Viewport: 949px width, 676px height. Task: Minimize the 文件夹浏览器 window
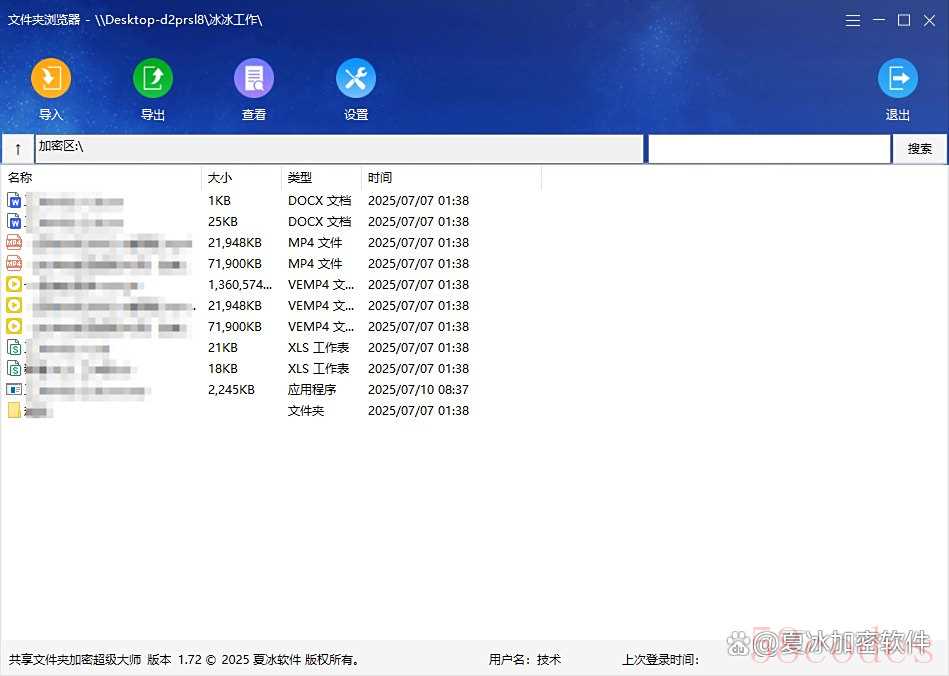coord(879,21)
